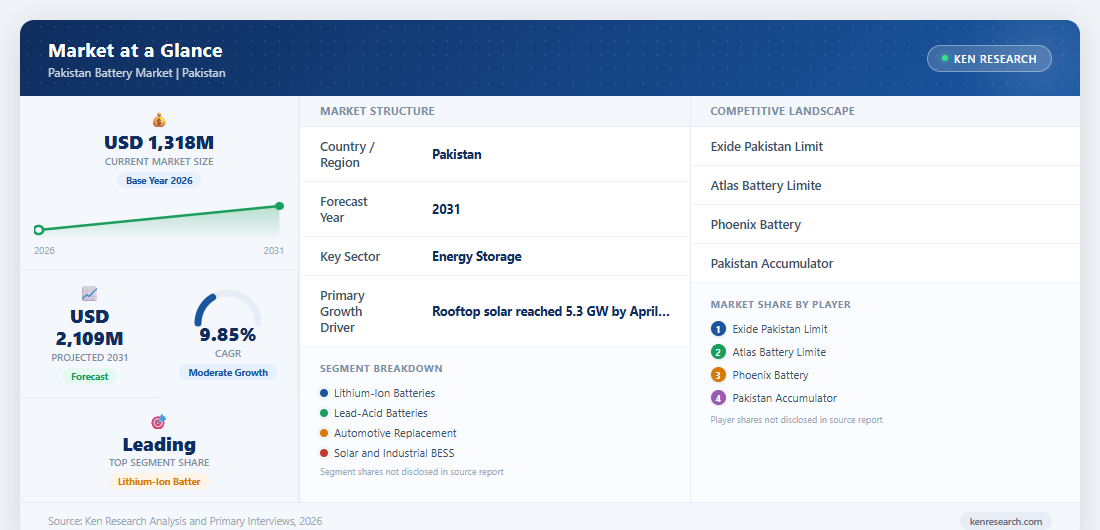Click the MARKET SHARE BY PLAYER heading
The width and height of the screenshot is (1100, 530).
781,305
